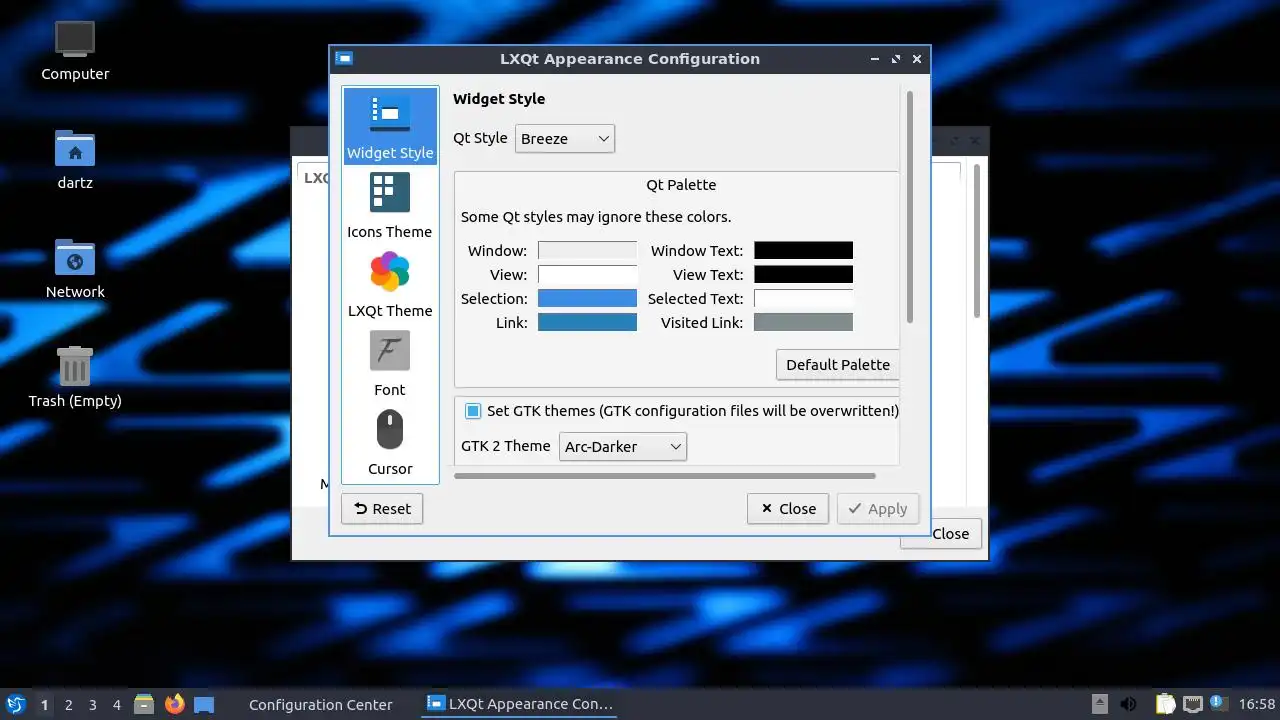Open the dartz home folder icon

point(75,160)
